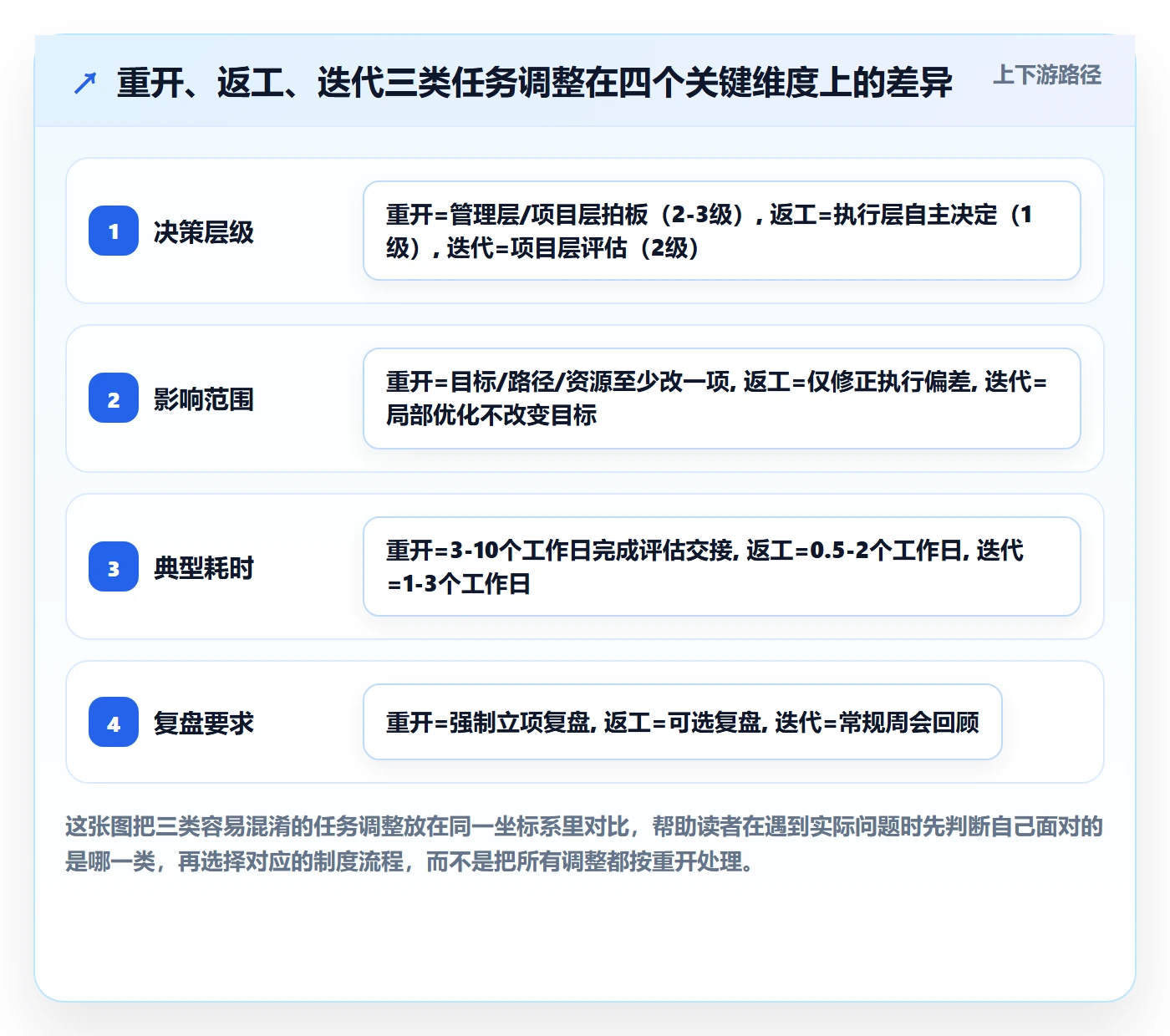Click the 上下游路径 label in the header
Viewport: 1170px width, 1036px height.
1047,75
